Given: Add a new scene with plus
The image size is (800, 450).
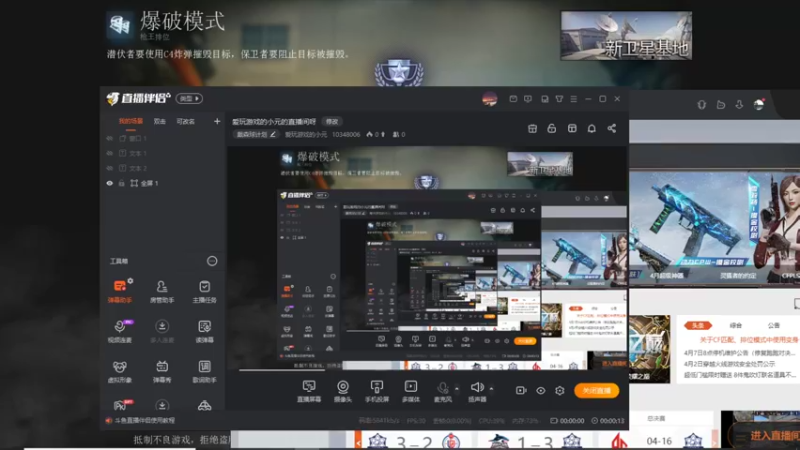Looking at the screenshot, I should (217, 121).
